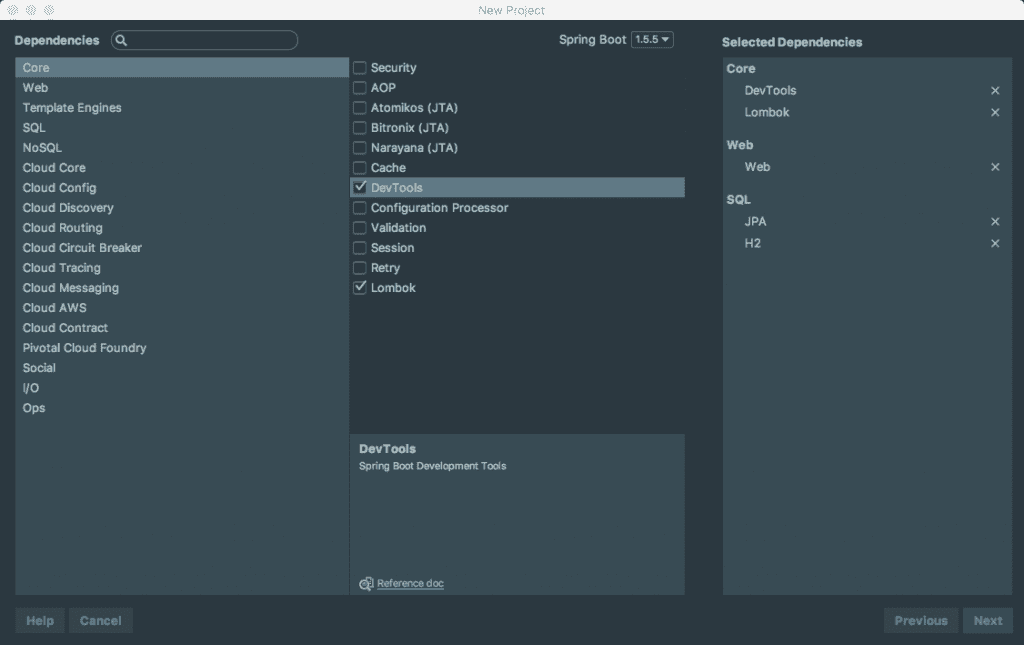1024x645 pixels.
Task: Remove JPA from Selected Dependencies
Action: pyautogui.click(x=995, y=221)
